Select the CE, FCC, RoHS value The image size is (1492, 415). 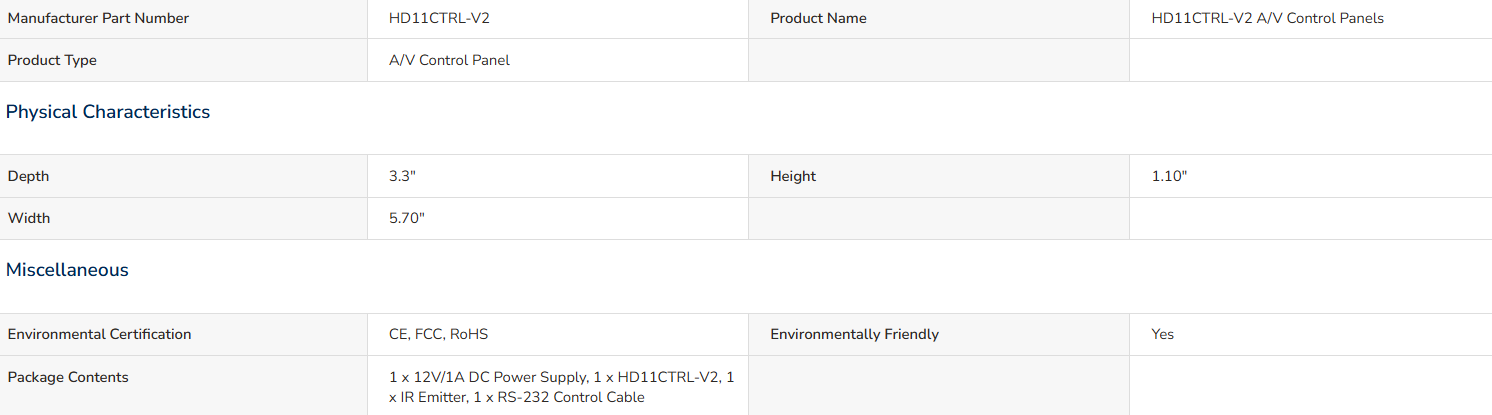[x=438, y=334]
